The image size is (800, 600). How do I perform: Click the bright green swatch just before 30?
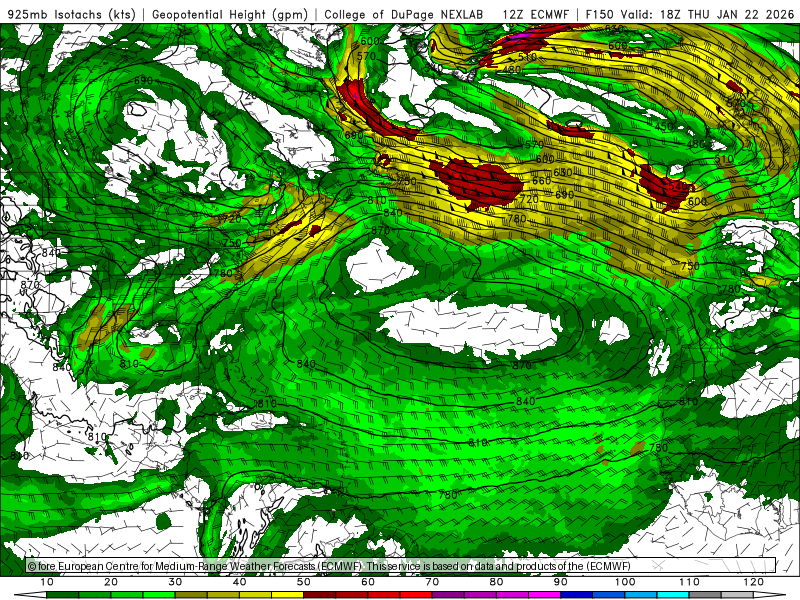[x=159, y=595]
